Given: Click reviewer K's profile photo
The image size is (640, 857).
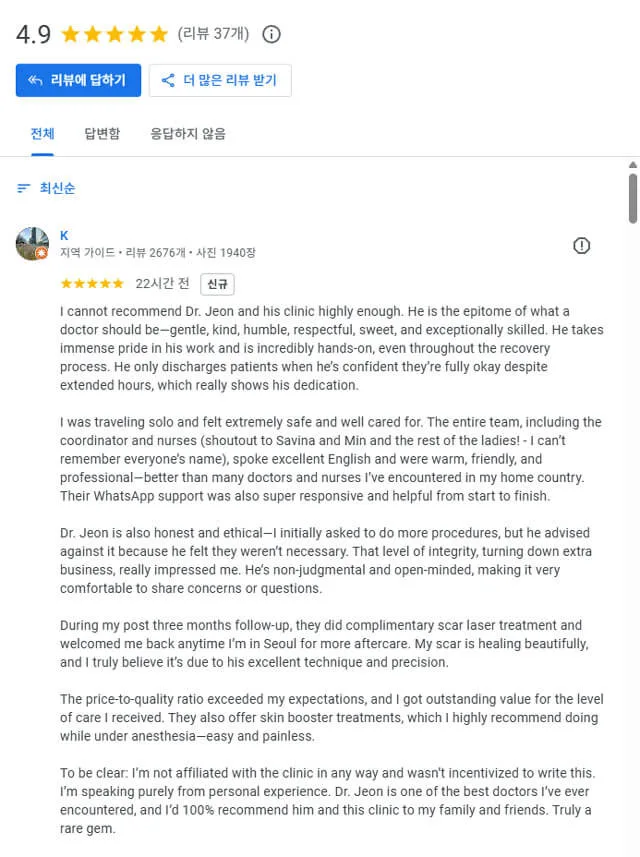Looking at the screenshot, I should [32, 244].
